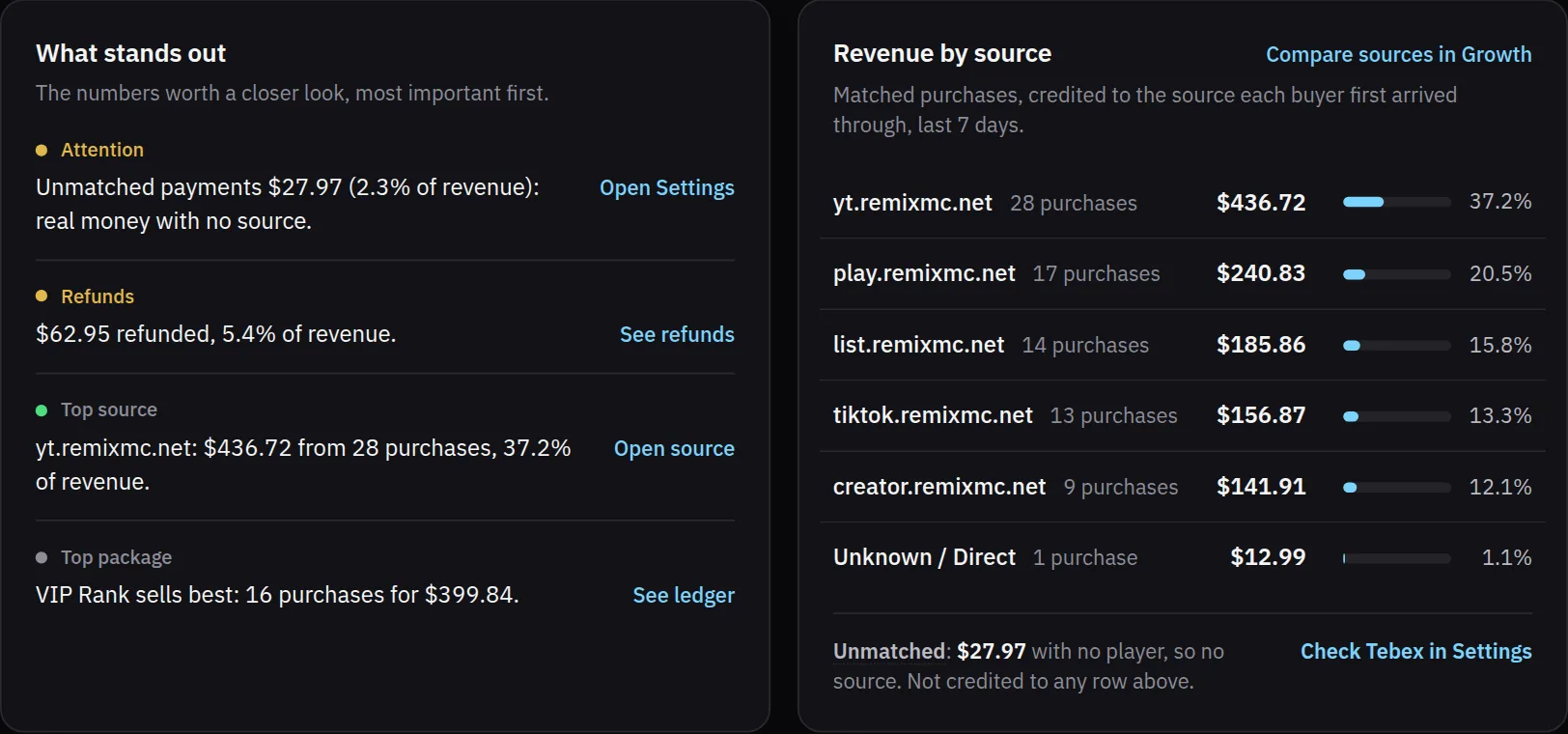This screenshot has width=1568, height=734.
Task: Select the tiktok.remixmc.net source name
Action: point(933,415)
